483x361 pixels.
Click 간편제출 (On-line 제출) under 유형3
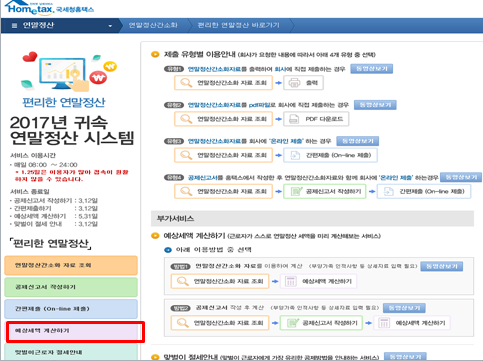click(330, 155)
